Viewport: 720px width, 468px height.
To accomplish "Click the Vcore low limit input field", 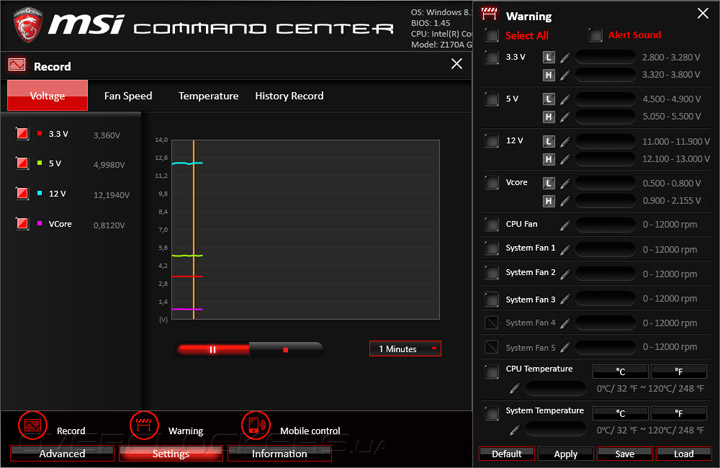I will (x=606, y=183).
